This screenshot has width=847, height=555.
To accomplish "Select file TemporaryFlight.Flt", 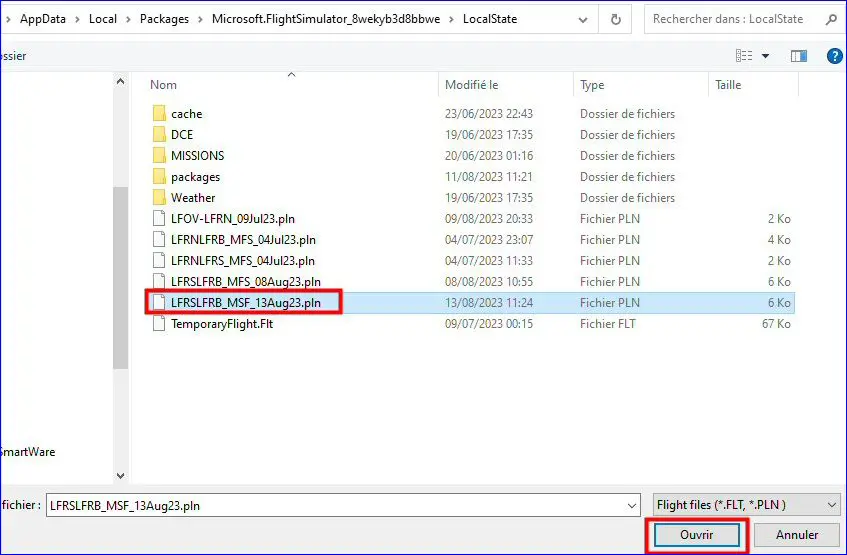I will coord(222,324).
